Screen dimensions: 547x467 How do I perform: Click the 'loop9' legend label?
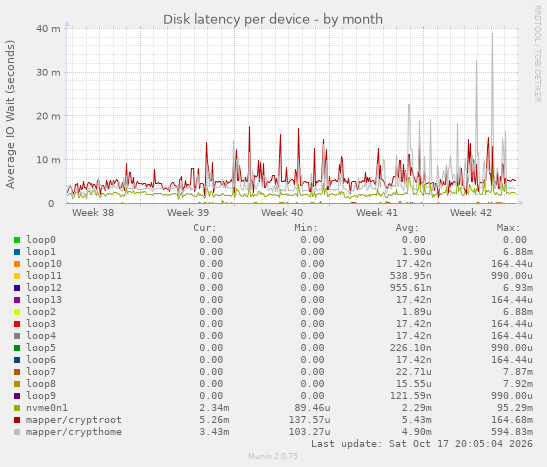[41, 396]
